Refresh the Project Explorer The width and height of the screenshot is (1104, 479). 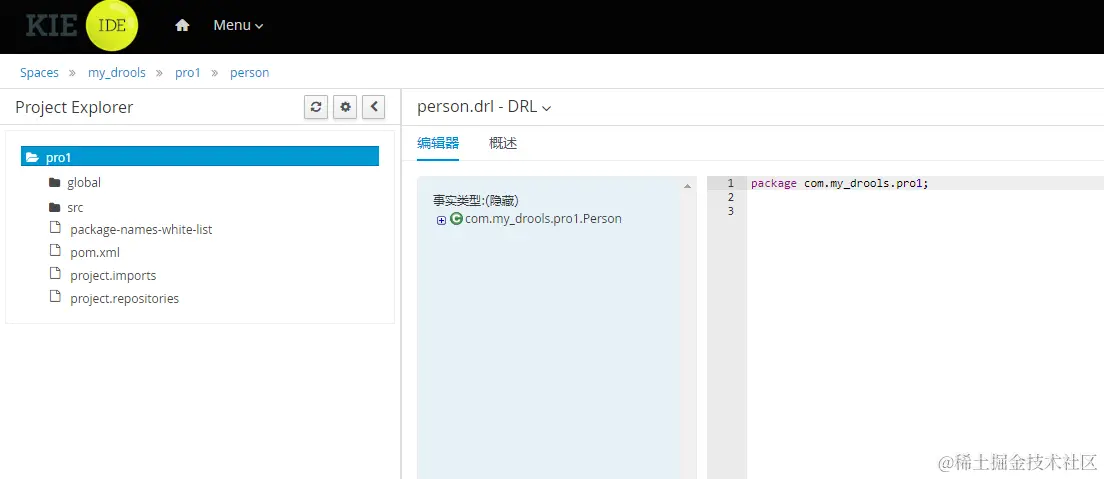click(316, 107)
